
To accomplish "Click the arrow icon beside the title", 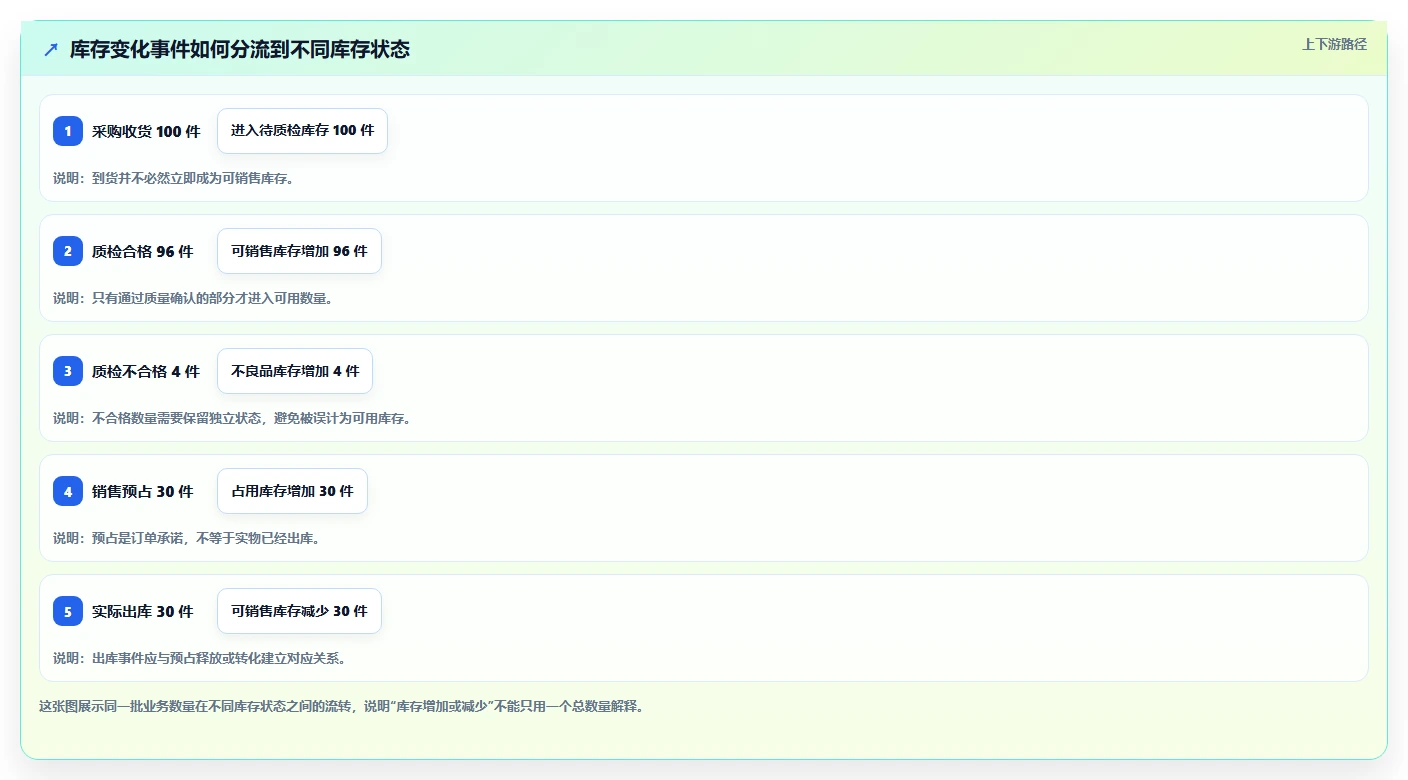I will coord(51,49).
